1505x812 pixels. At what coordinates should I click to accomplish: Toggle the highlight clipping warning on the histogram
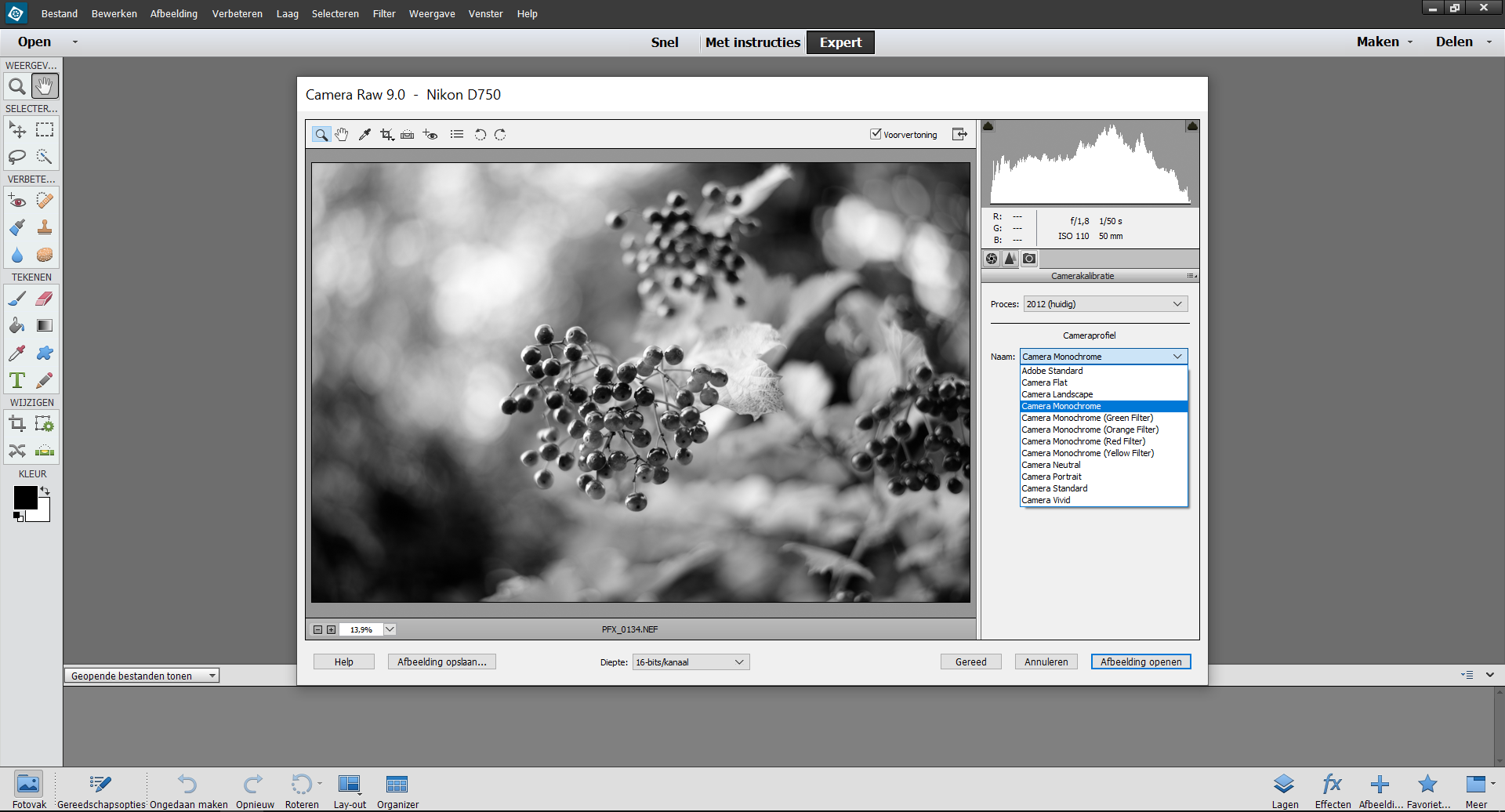[x=1191, y=125]
